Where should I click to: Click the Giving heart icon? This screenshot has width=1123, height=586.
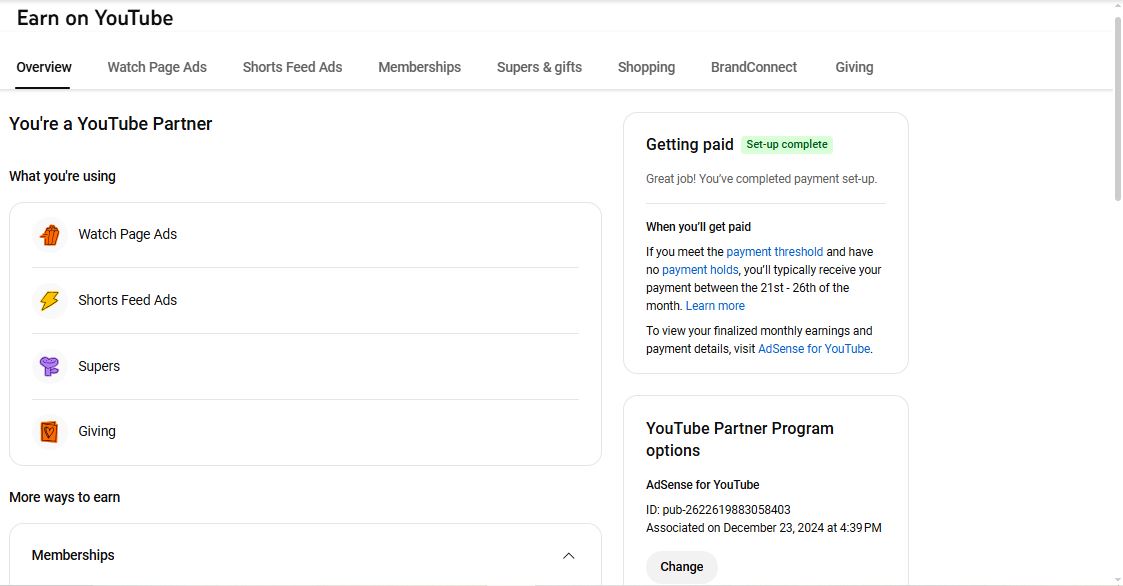pyautogui.click(x=49, y=432)
